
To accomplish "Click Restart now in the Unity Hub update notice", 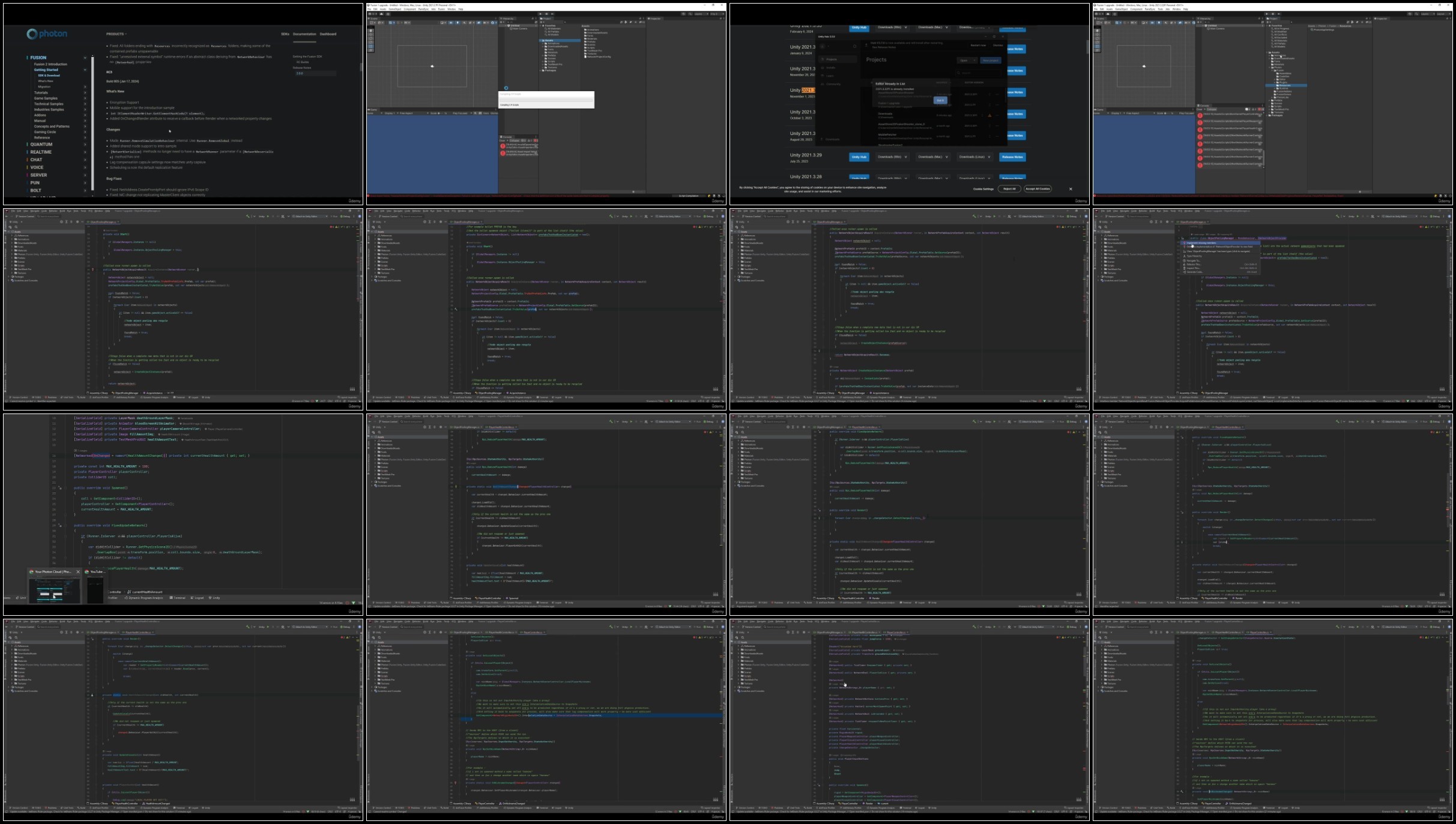I will 978,45.
